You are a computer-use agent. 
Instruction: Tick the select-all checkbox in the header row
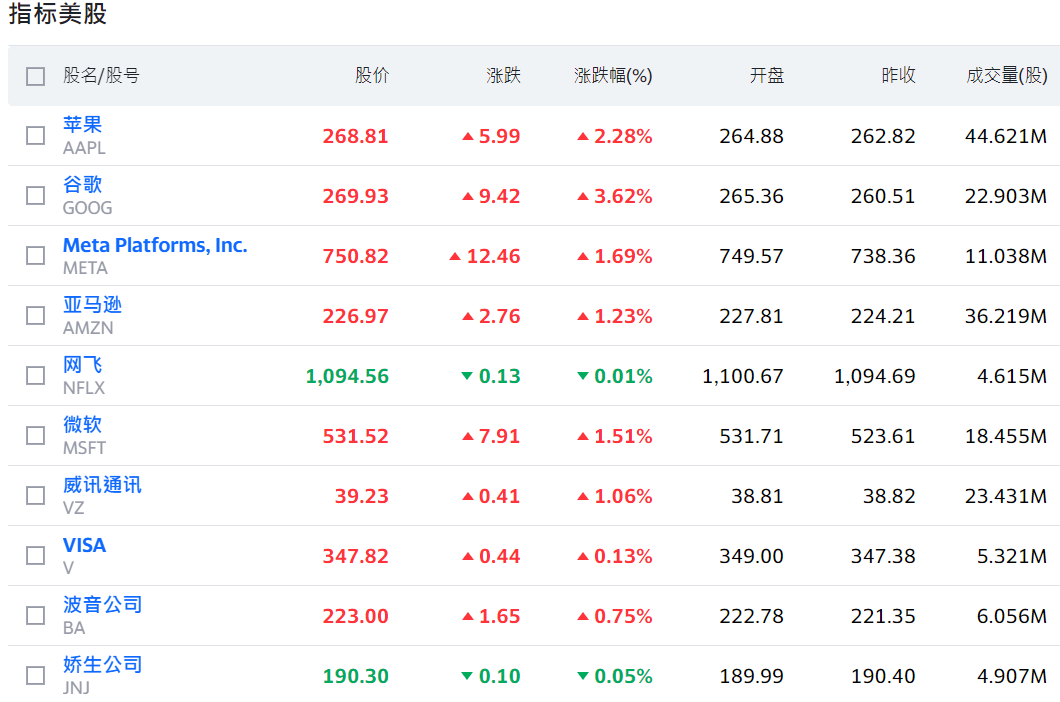(36, 76)
